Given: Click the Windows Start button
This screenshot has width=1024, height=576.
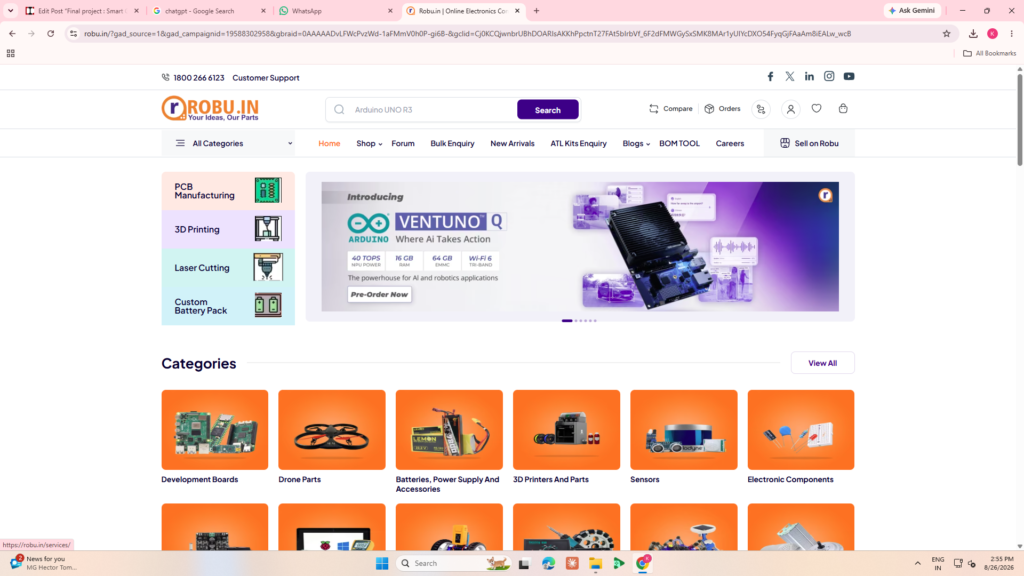Looking at the screenshot, I should tap(382, 563).
